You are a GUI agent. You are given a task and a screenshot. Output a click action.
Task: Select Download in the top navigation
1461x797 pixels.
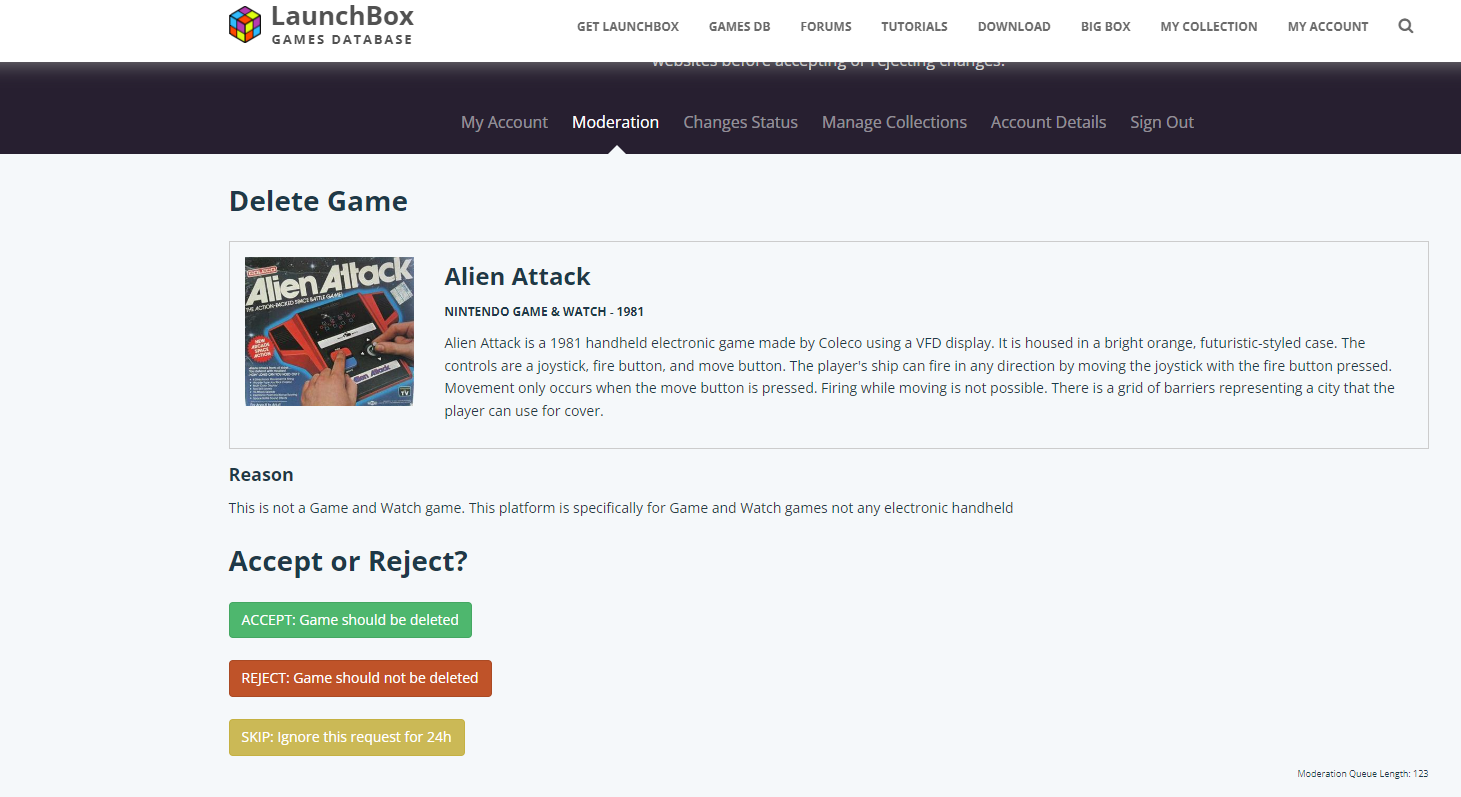tap(1014, 27)
